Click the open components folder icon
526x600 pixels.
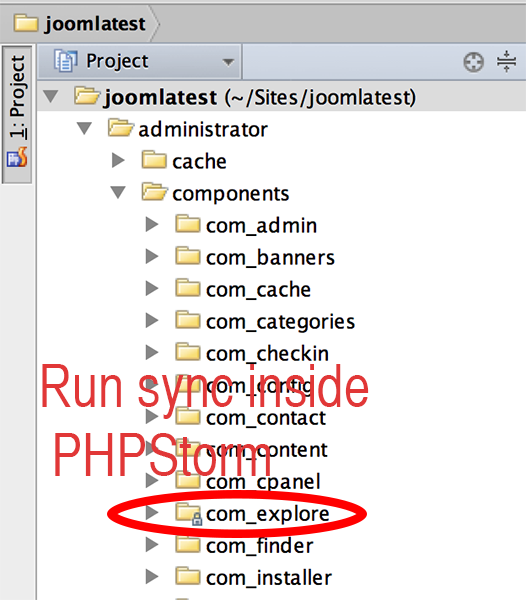(154, 192)
